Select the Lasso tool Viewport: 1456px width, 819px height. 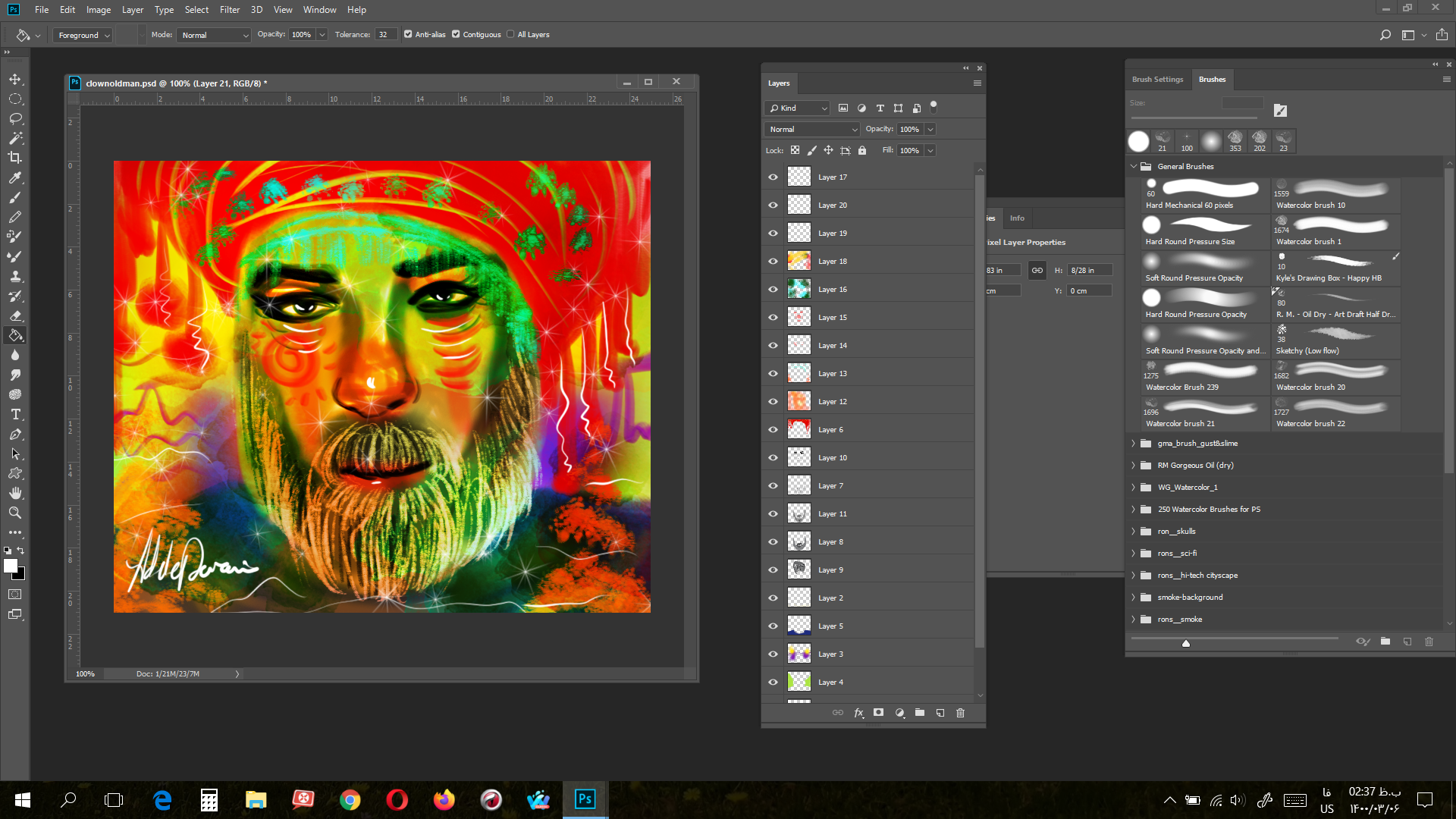point(15,118)
